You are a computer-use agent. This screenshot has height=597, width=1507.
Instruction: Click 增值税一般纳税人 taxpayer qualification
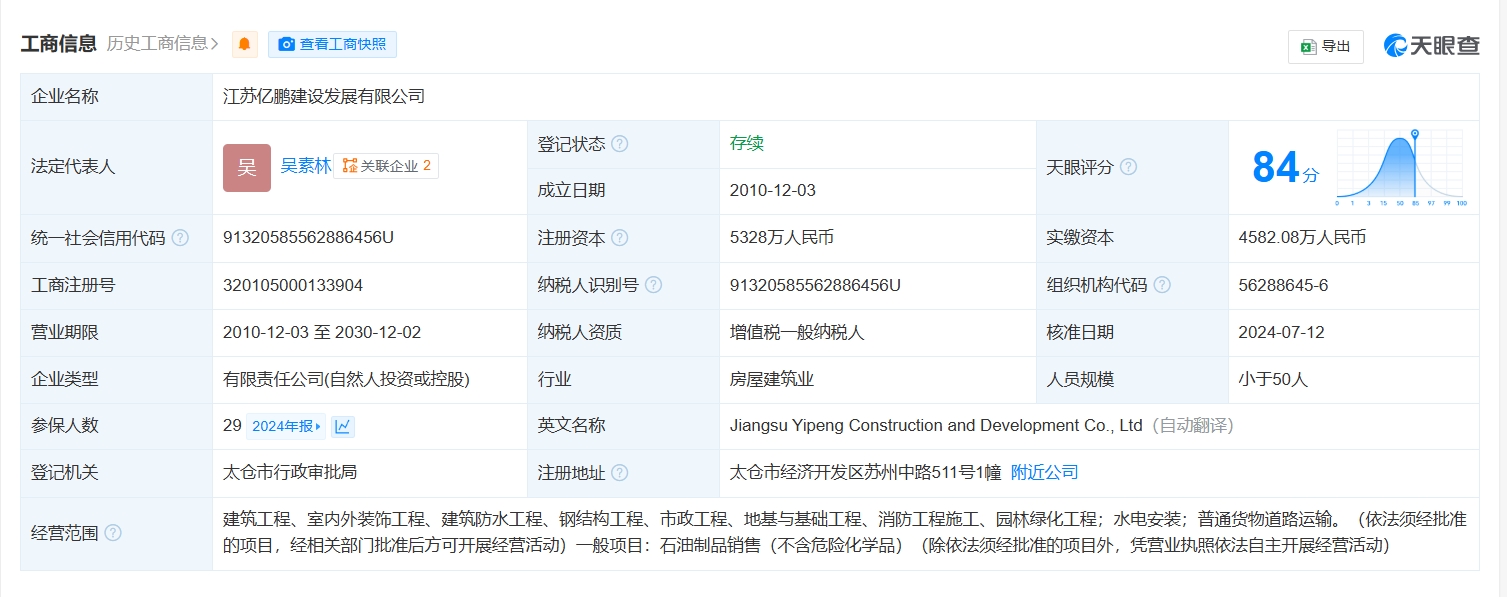(x=797, y=332)
